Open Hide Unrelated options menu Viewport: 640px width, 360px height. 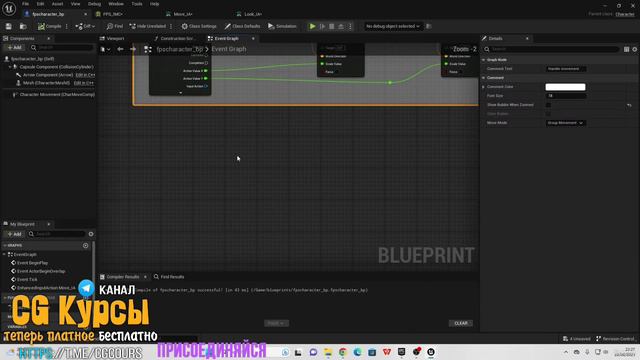[171, 26]
